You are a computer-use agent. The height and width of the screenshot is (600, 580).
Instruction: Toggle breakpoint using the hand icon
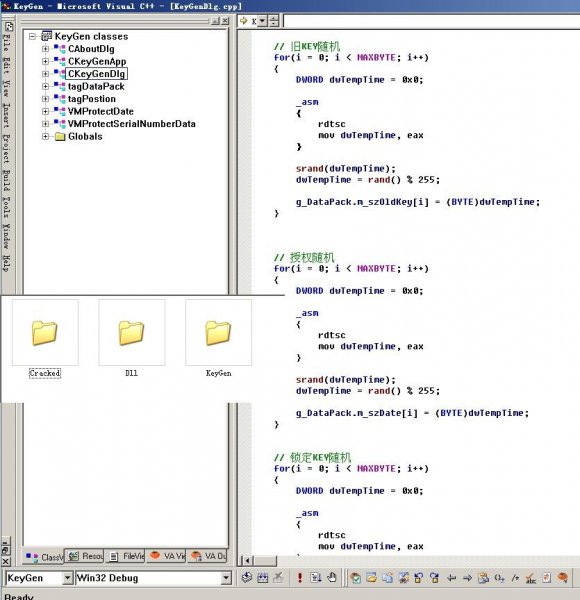pos(332,577)
